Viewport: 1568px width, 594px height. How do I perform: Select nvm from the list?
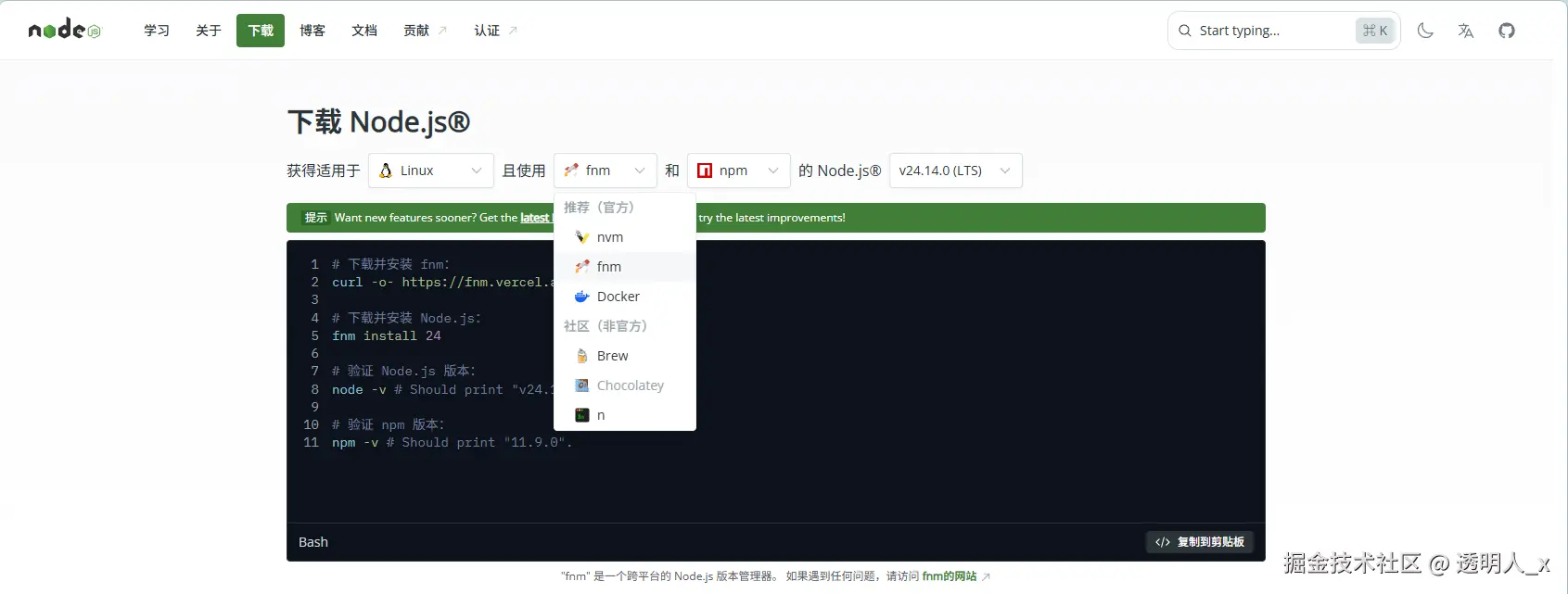(x=625, y=237)
